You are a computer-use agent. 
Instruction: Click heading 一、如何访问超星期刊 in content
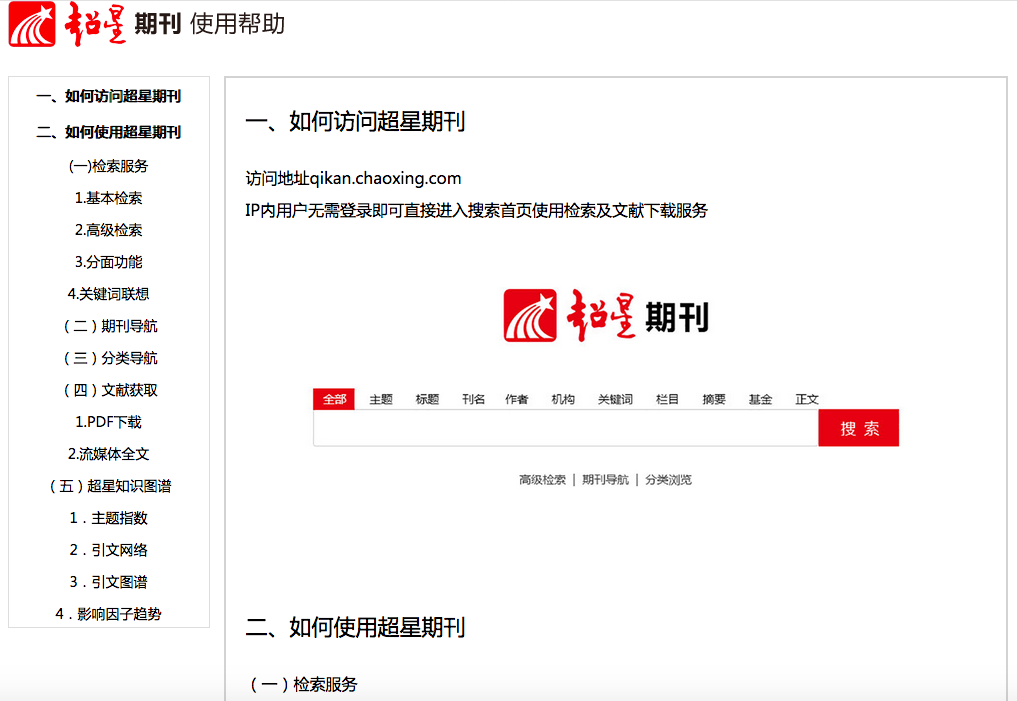click(355, 121)
